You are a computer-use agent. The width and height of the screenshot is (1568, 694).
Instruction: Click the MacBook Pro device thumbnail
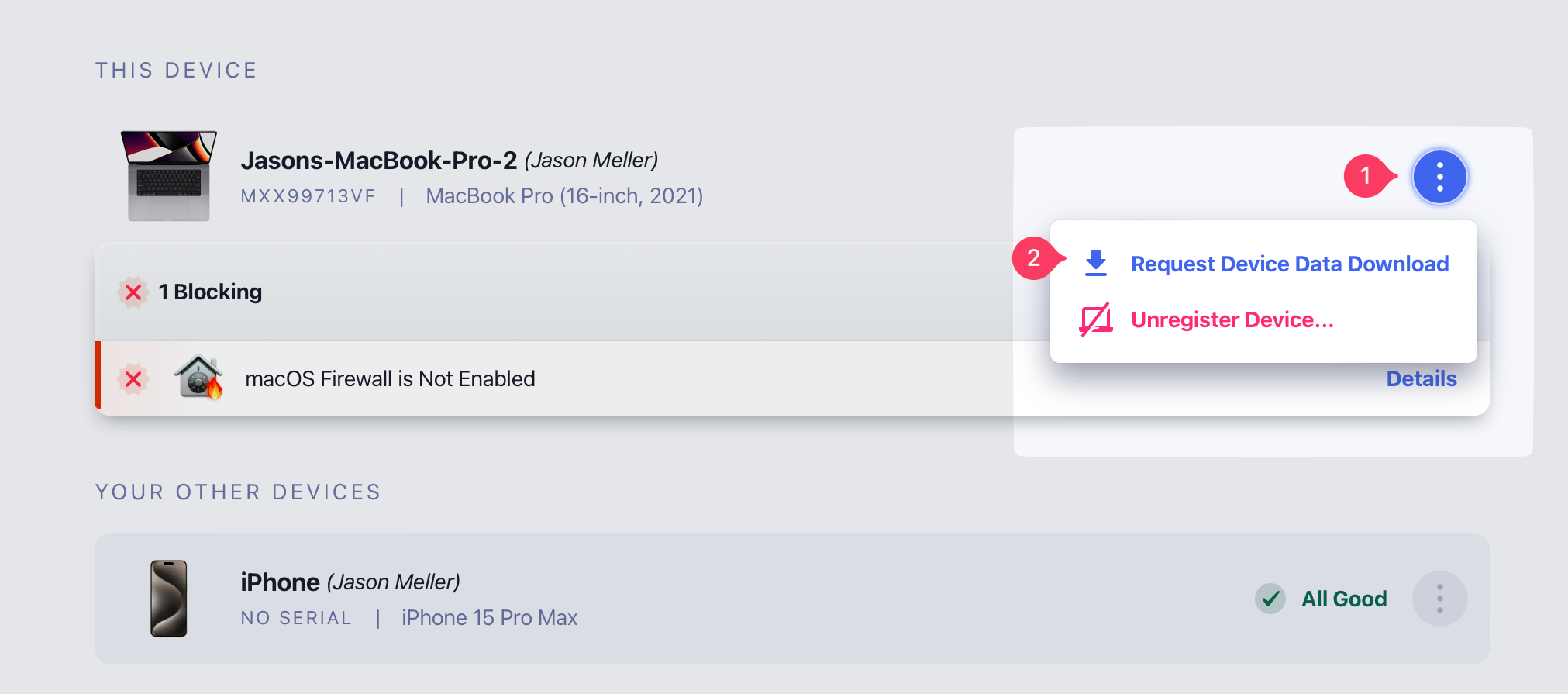pos(169,176)
